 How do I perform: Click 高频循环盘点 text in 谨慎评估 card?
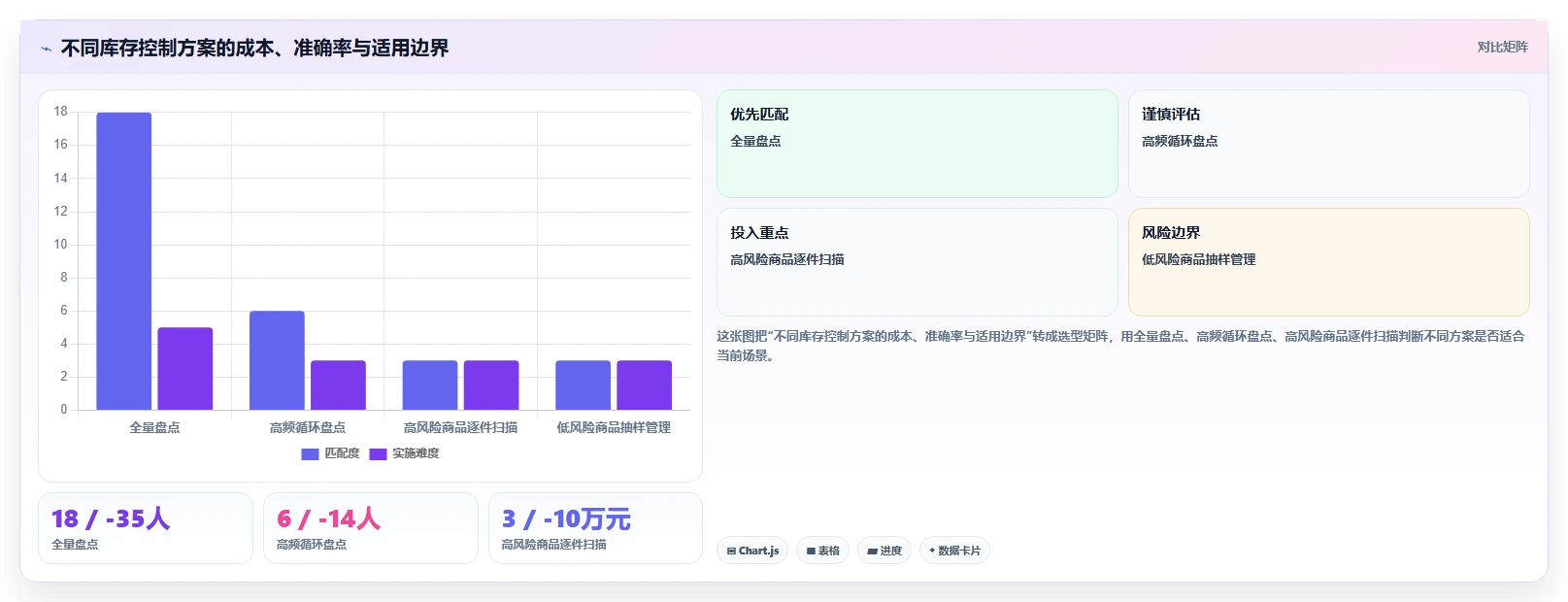tap(1180, 141)
